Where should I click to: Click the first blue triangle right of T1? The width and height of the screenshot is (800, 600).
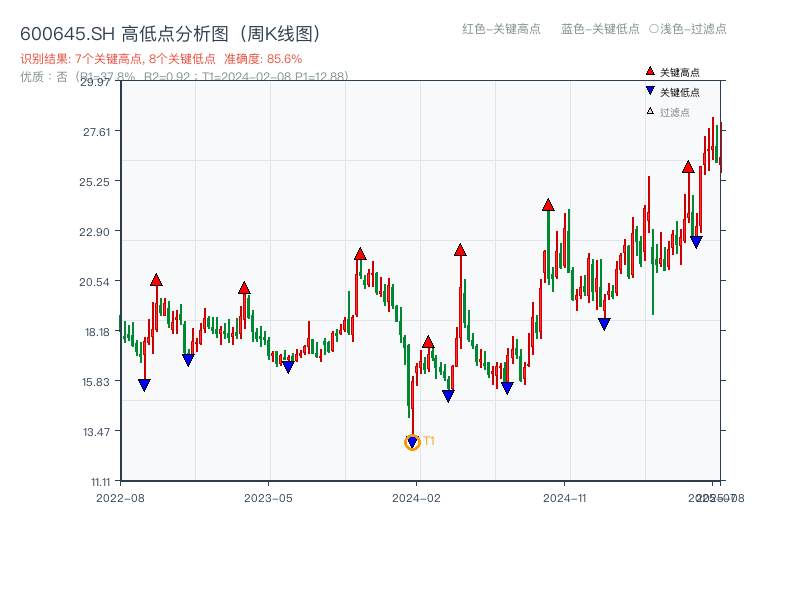pos(448,396)
